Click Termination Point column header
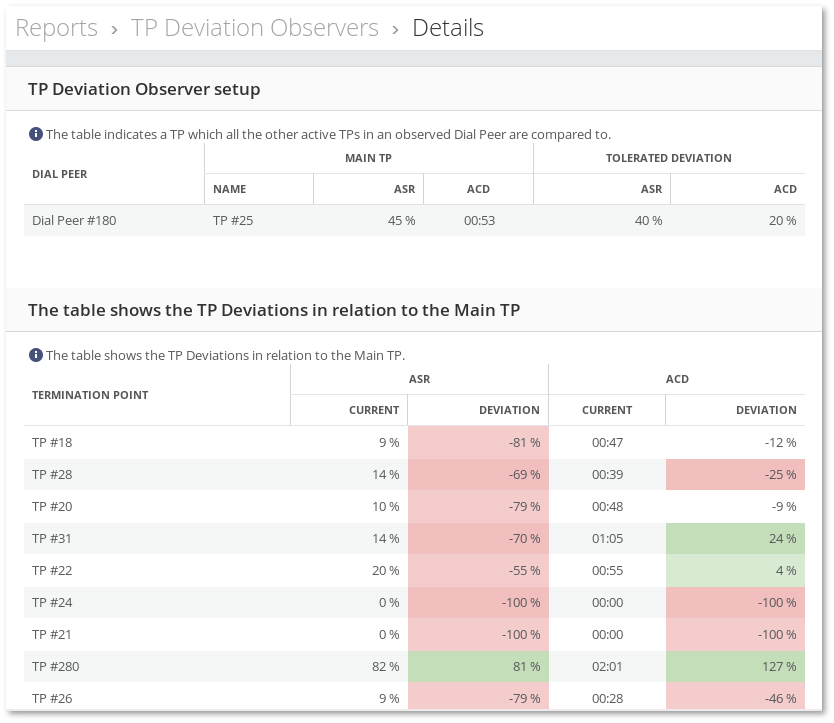The width and height of the screenshot is (834, 723). point(90,395)
